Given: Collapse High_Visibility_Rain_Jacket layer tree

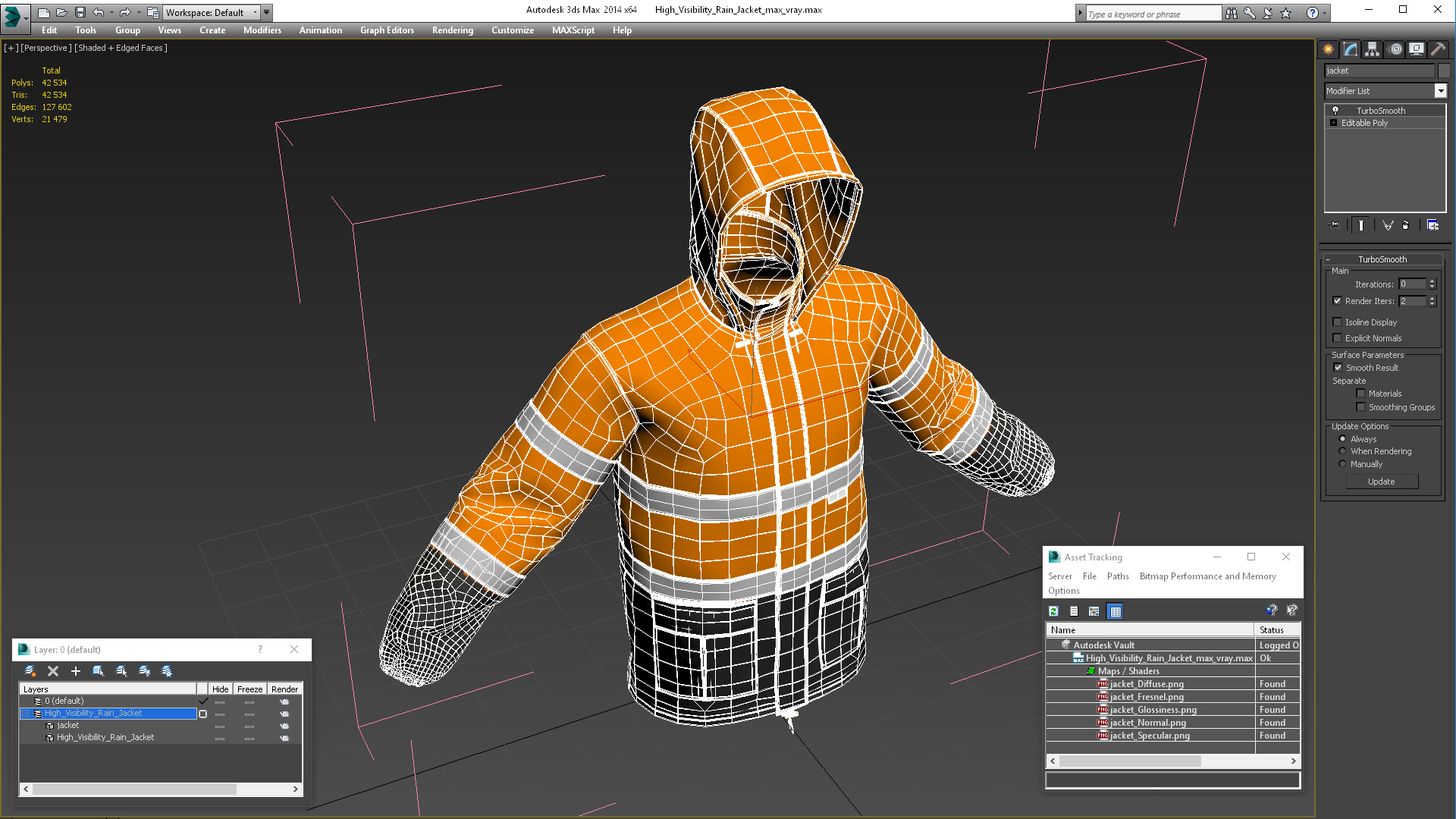Looking at the screenshot, I should pos(25,714).
